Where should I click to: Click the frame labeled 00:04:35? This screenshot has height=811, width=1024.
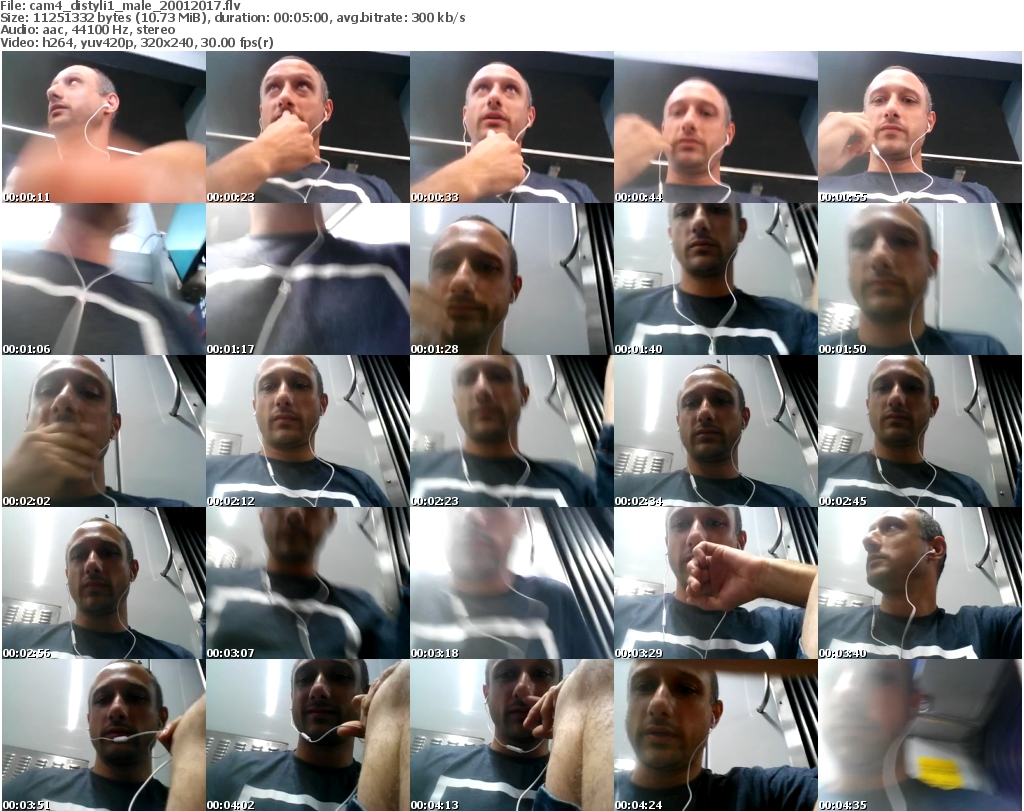pos(920,735)
